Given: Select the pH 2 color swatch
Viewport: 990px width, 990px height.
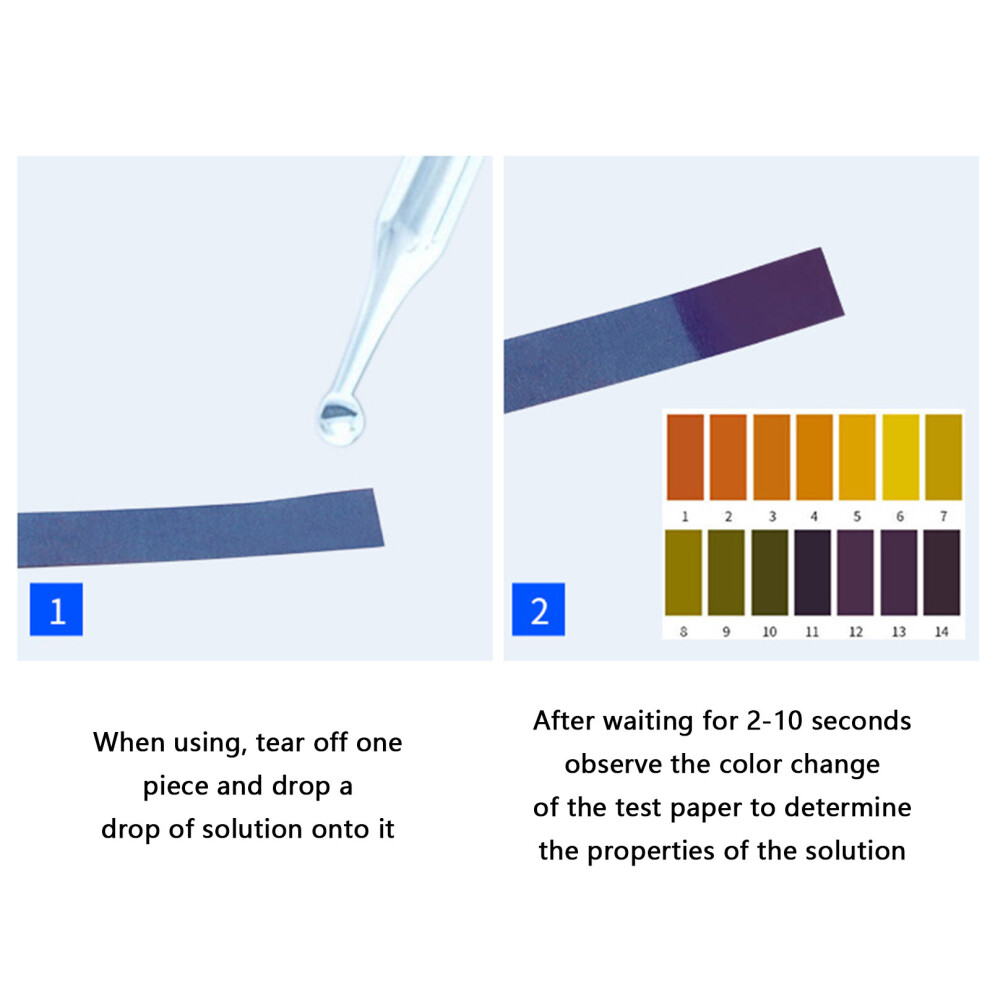Looking at the screenshot, I should tap(728, 457).
